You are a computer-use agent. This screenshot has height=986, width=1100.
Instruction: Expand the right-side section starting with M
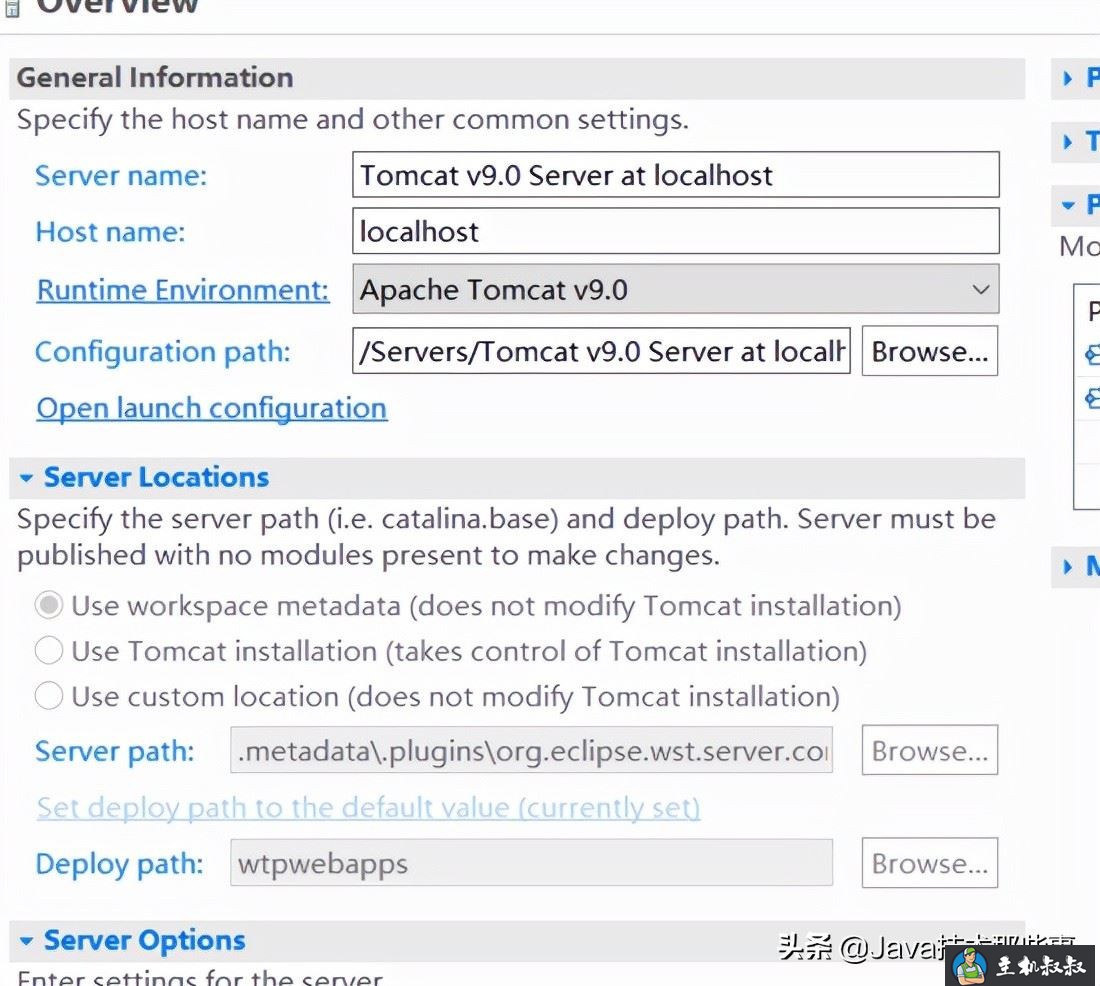(1067, 566)
